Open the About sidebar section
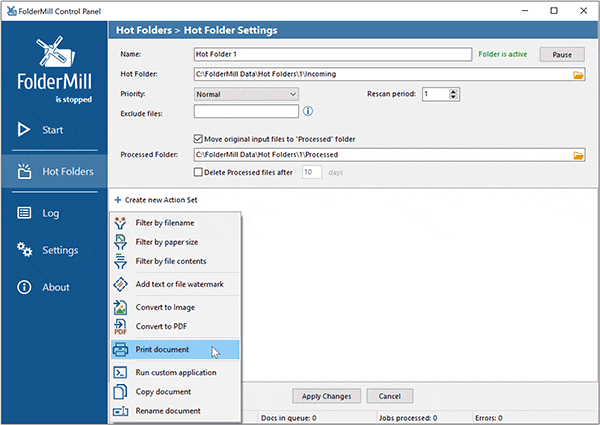 tap(54, 287)
